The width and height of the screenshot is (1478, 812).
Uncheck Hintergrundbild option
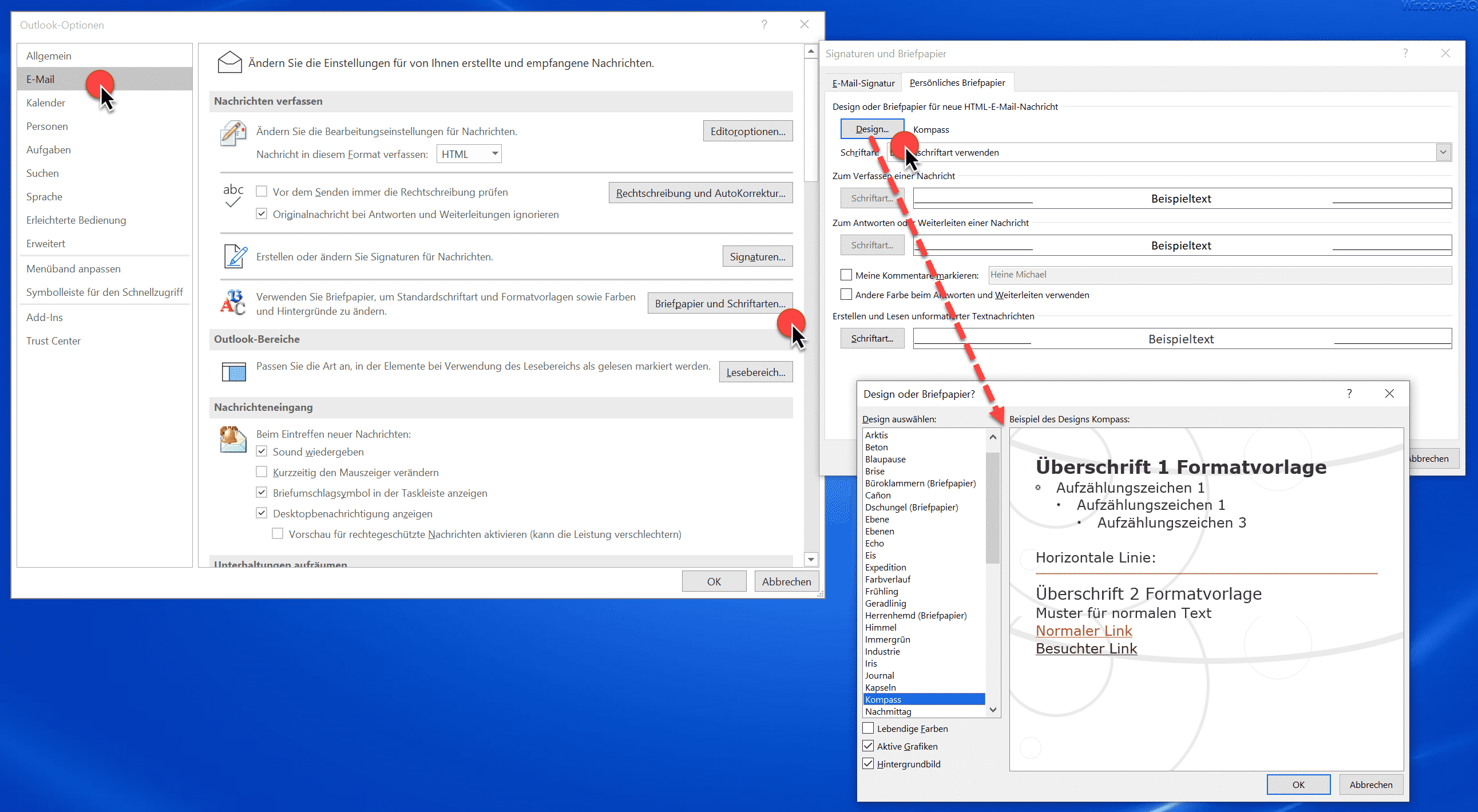point(869,764)
